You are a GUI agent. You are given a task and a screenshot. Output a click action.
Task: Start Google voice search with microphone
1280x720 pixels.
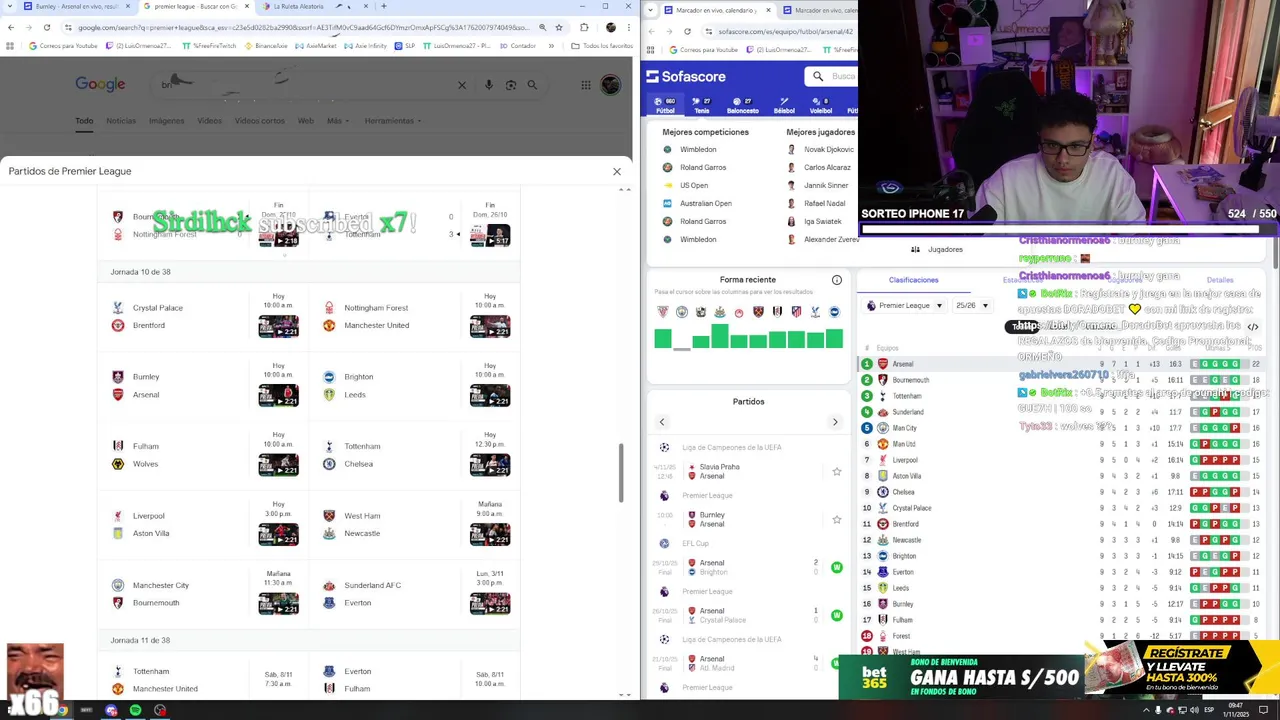489,85
